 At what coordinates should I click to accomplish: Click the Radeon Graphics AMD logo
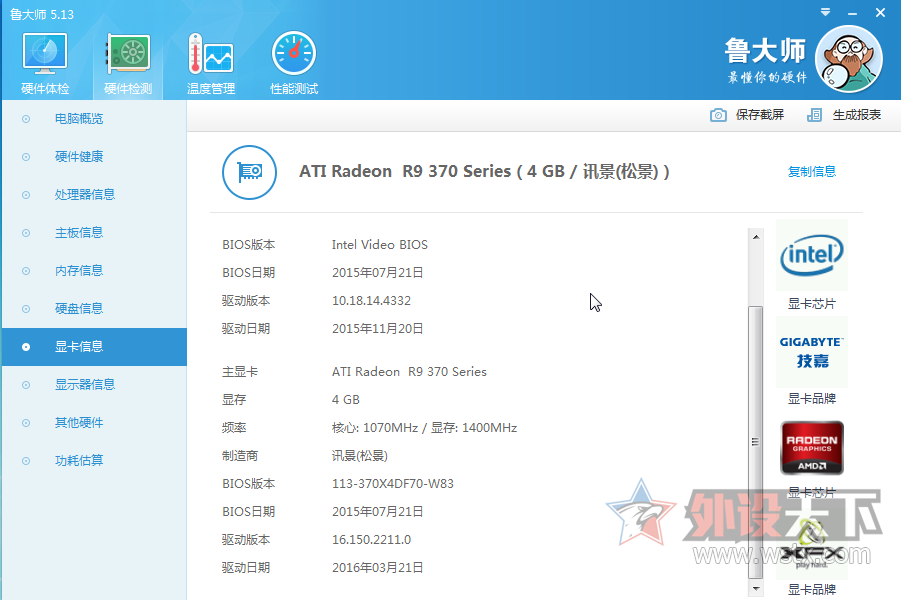(x=812, y=448)
